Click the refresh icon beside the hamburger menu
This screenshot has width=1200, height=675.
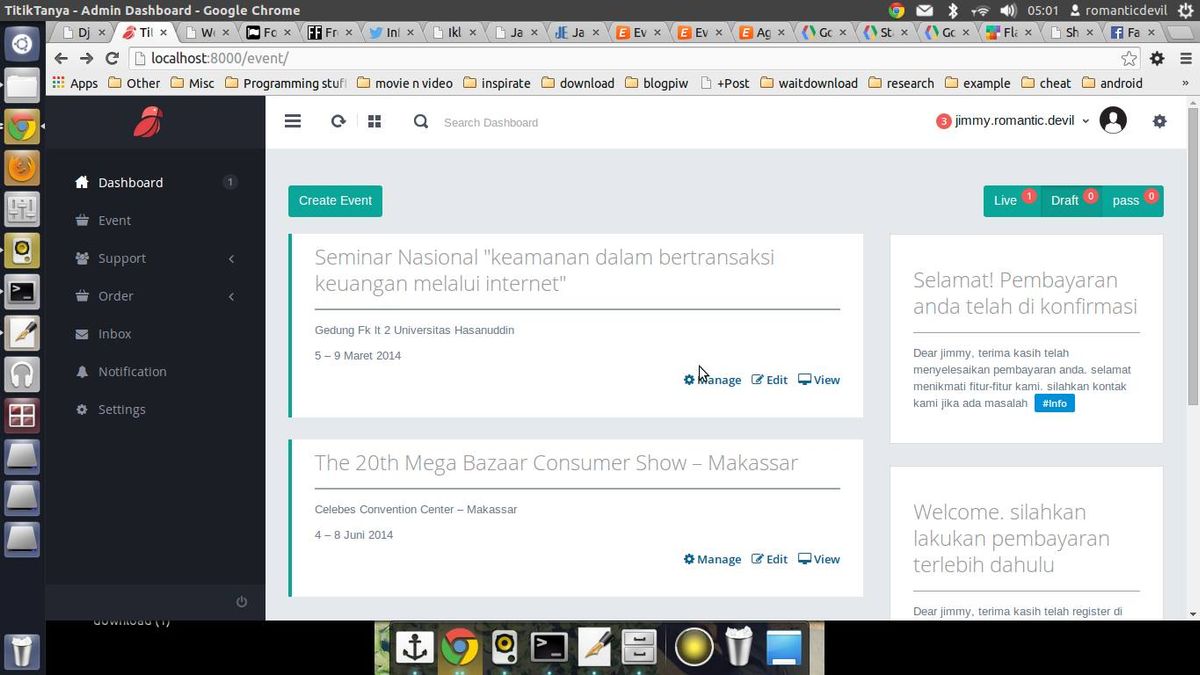338,121
